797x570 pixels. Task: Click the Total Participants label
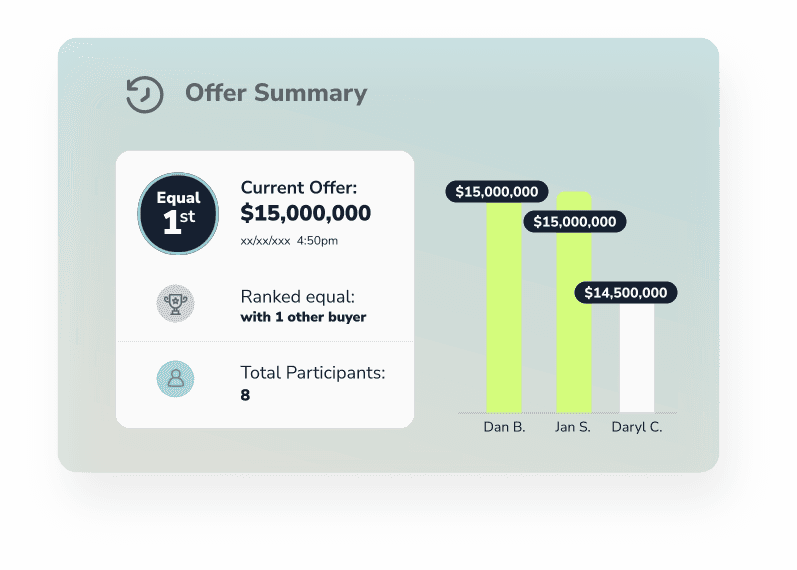[x=313, y=373]
